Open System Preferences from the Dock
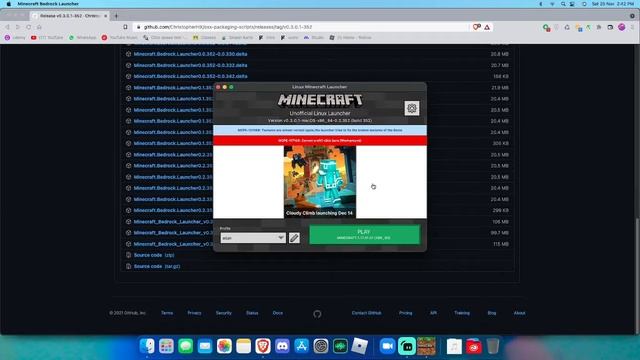The image size is (640, 360). pos(321,346)
